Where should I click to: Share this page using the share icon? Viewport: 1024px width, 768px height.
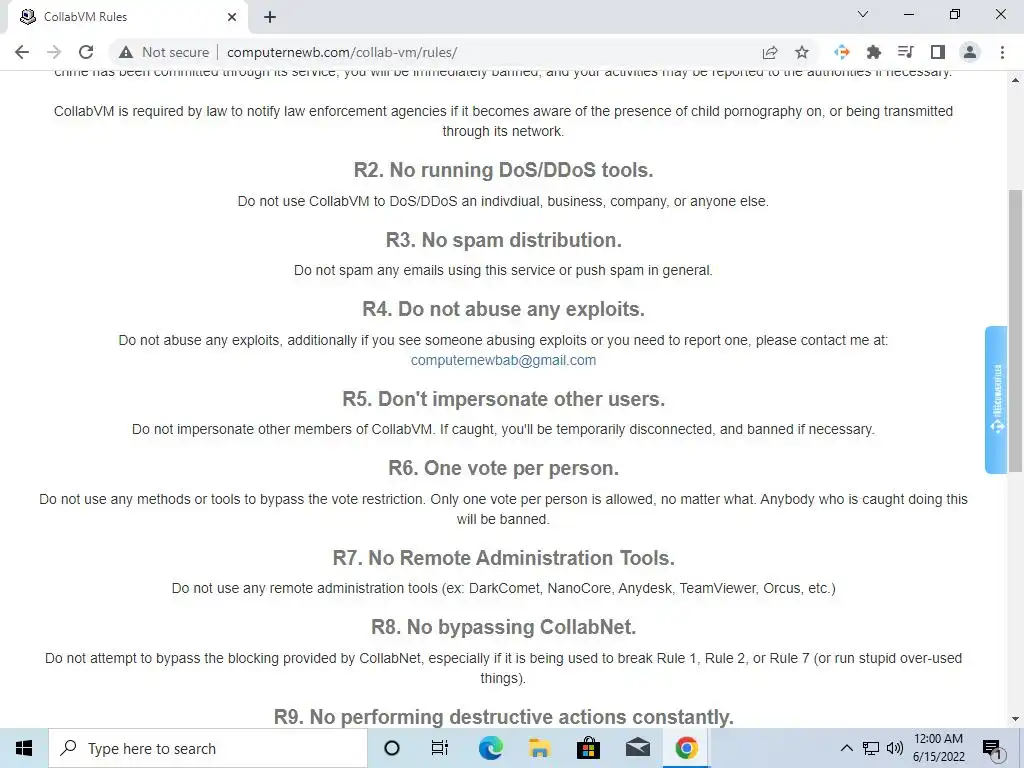770,52
